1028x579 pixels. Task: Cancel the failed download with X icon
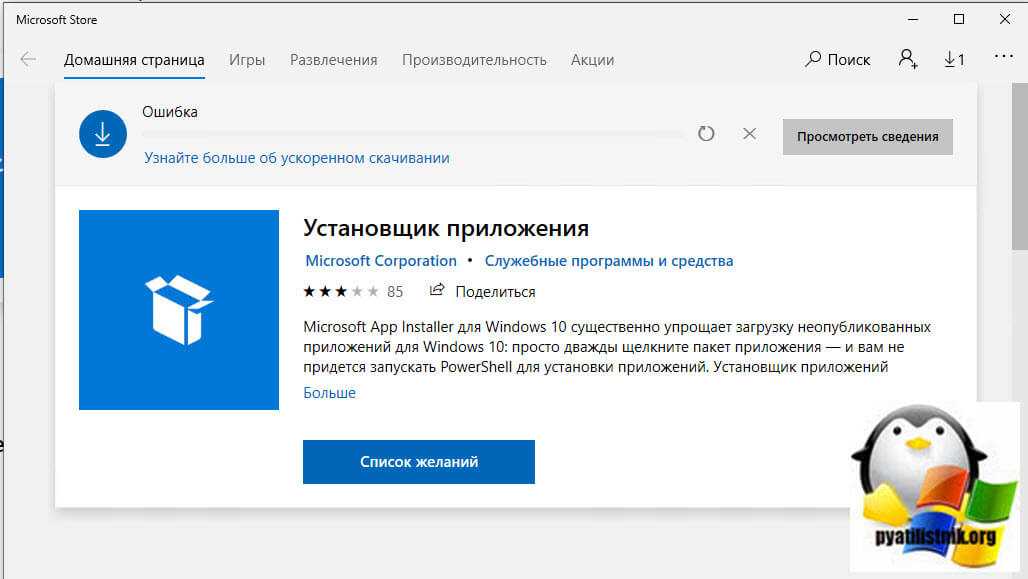click(749, 133)
